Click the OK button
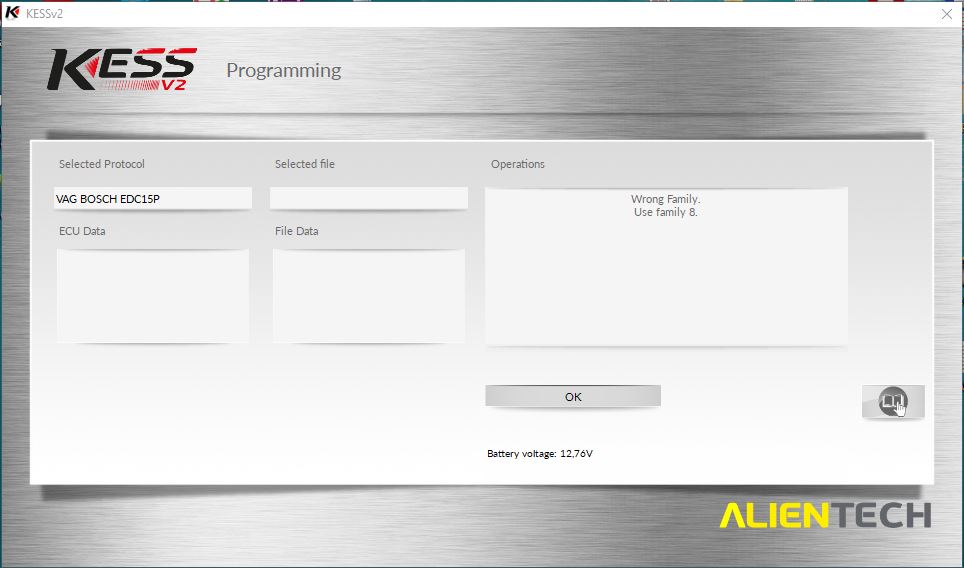Screen dimensions: 964x568 [x=573, y=396]
